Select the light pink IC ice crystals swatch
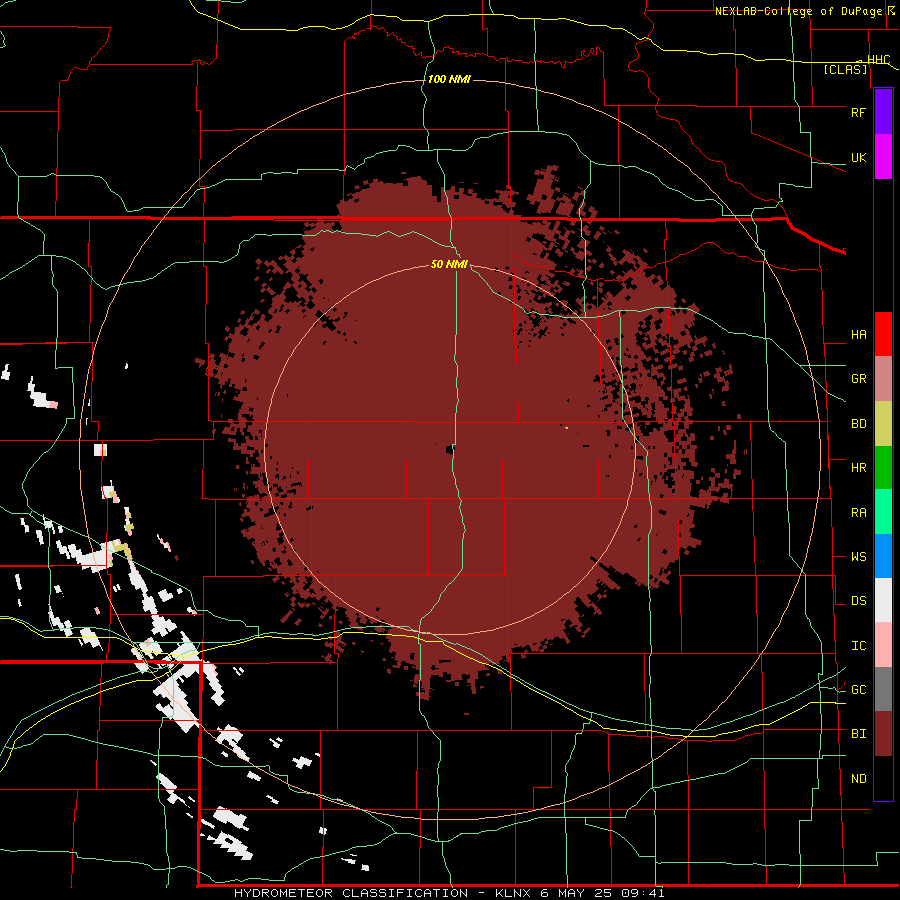The image size is (900, 900). (883, 645)
